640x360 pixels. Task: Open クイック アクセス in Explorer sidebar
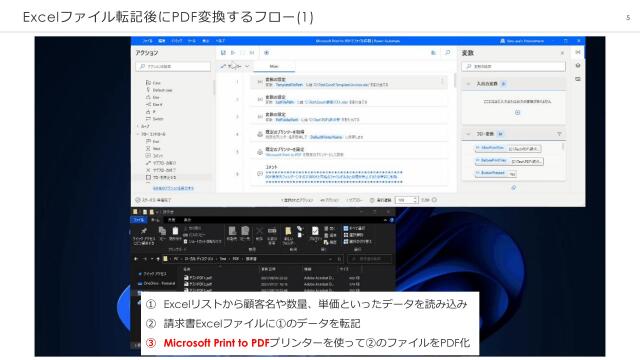pyautogui.click(x=153, y=273)
